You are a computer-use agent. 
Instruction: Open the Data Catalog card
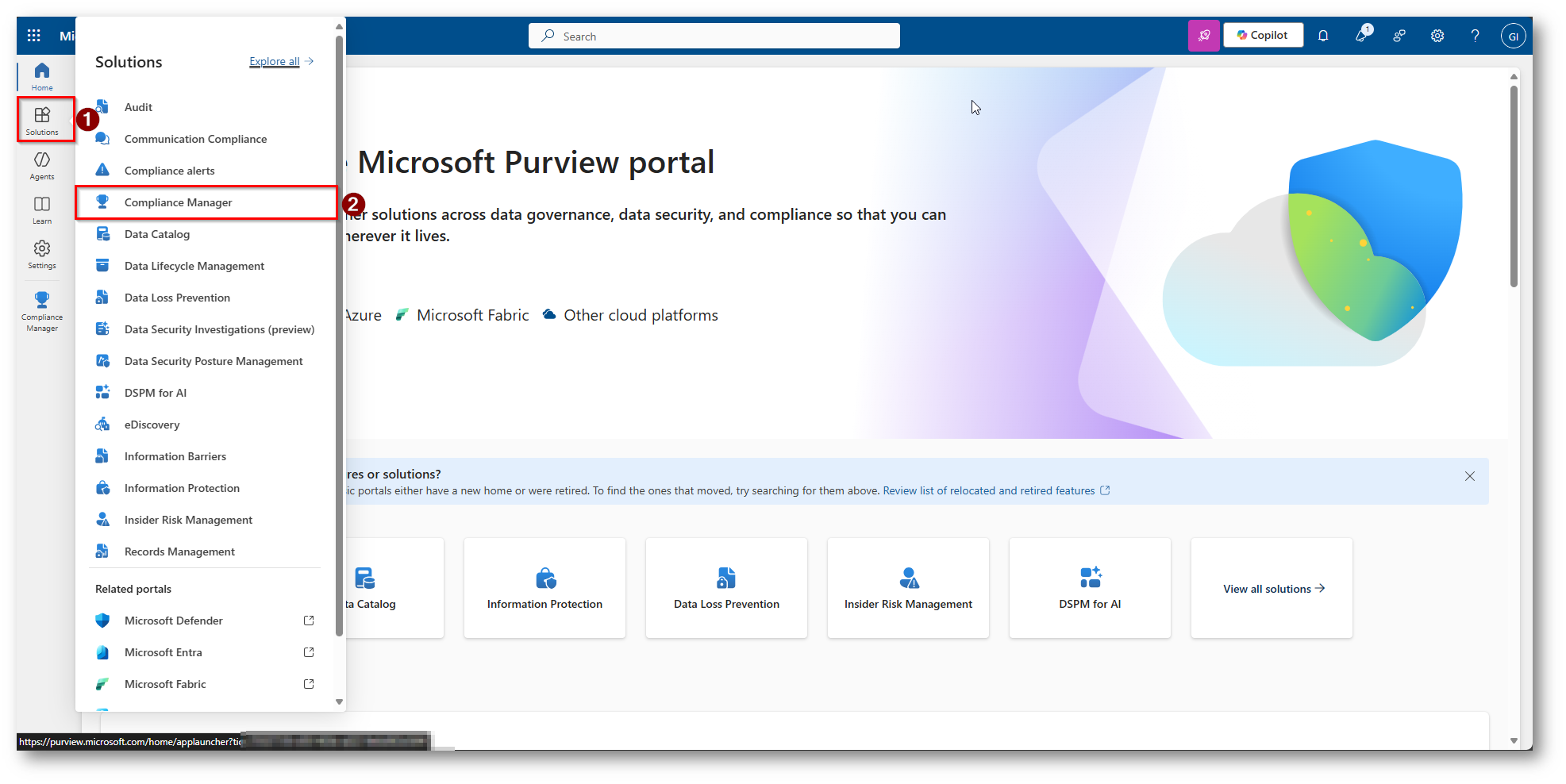click(x=394, y=588)
